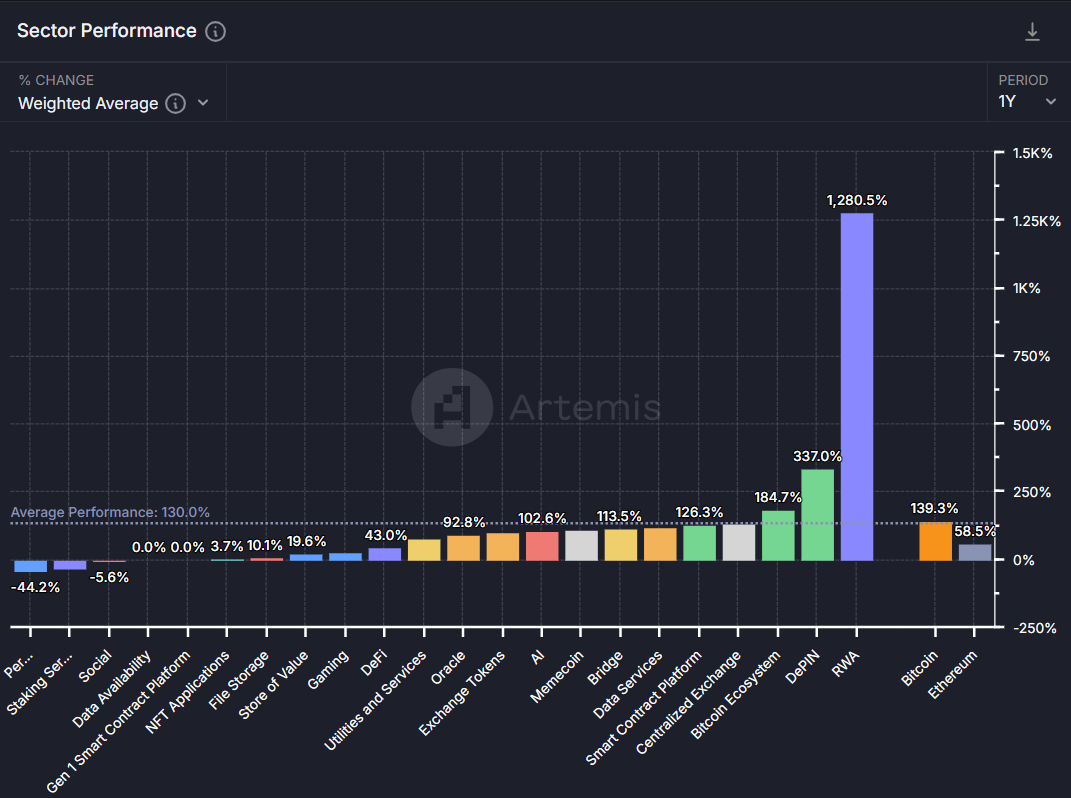Expand the 1Y period selector
The image size is (1071, 798).
[x=1027, y=101]
